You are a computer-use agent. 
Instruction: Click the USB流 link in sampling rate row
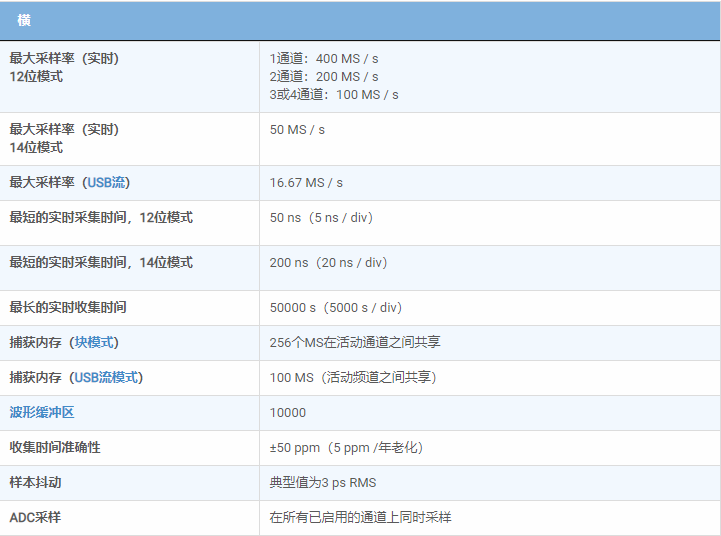point(107,182)
